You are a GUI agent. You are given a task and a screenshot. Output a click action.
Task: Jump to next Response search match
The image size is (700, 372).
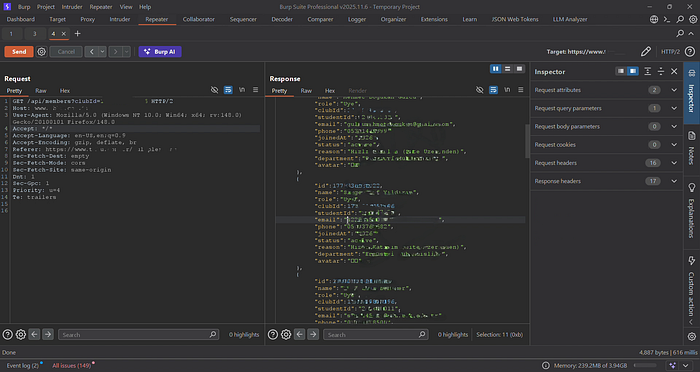pos(313,334)
